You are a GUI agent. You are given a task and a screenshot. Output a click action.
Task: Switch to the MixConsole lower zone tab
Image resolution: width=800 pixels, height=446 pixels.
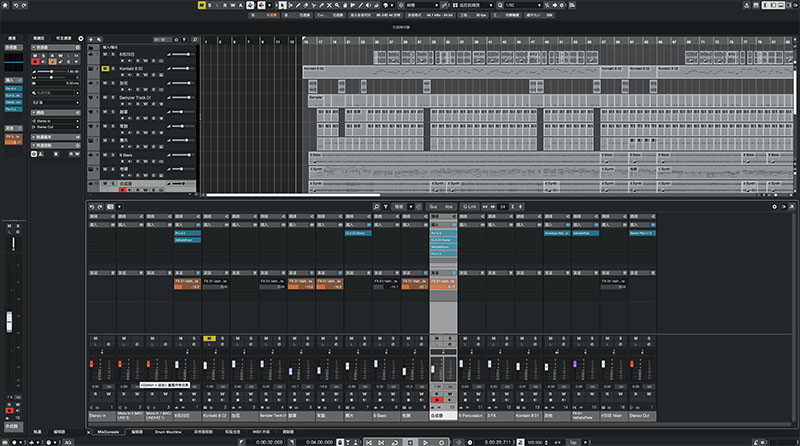tap(108, 432)
